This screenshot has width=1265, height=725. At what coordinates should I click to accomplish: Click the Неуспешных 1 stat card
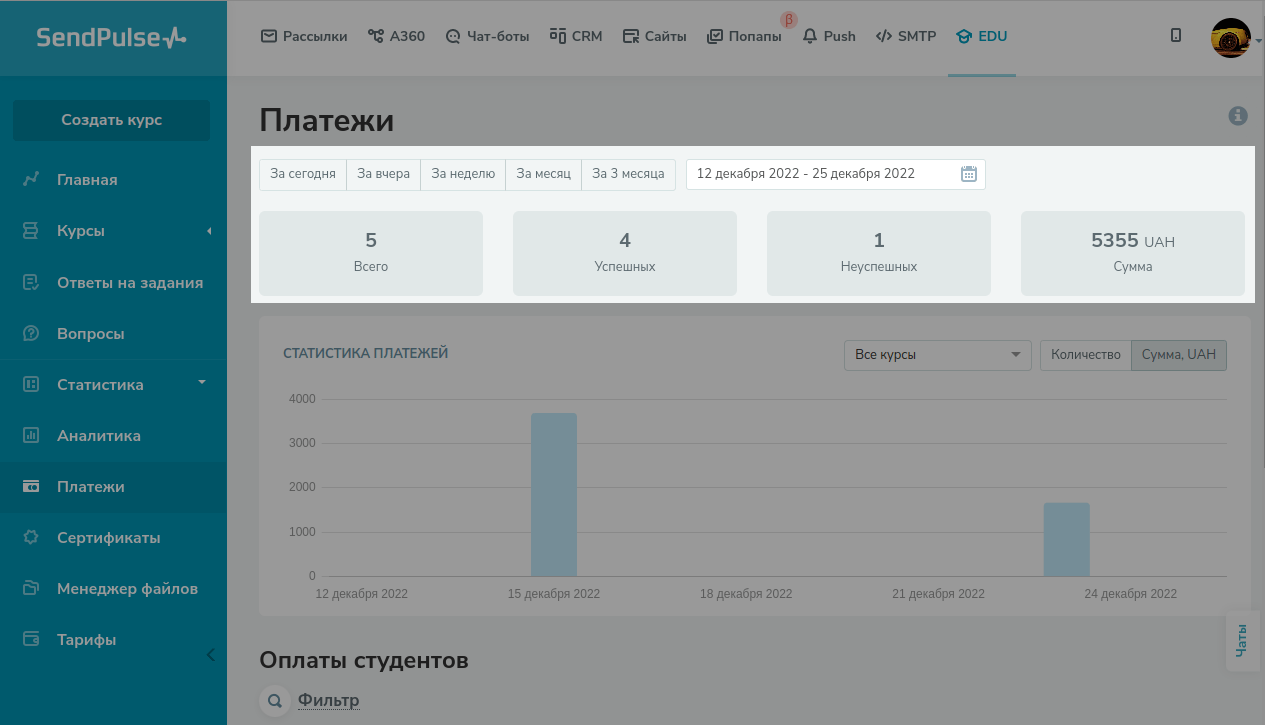[879, 253]
